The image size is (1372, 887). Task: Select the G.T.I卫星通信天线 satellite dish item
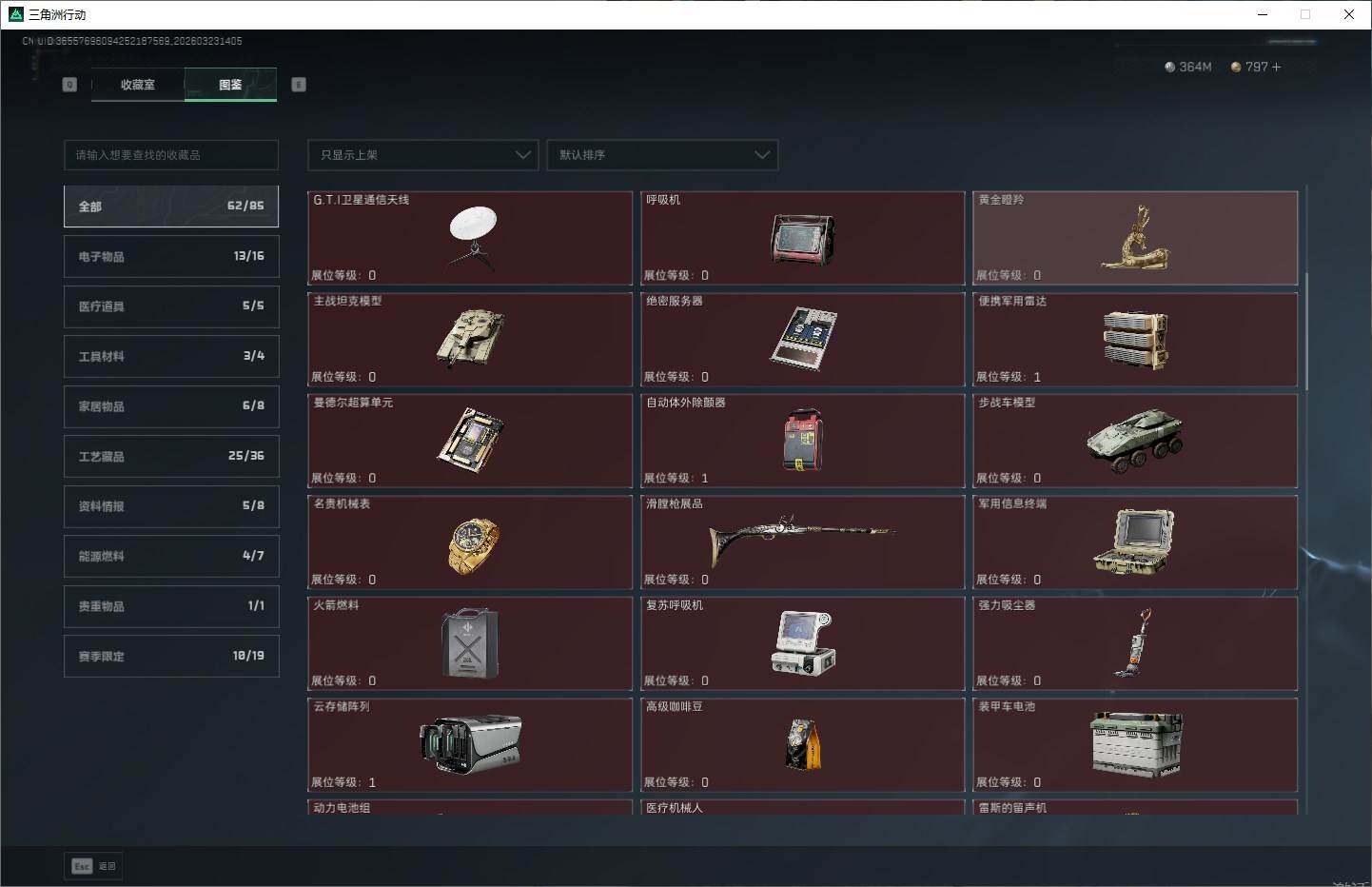[x=471, y=238]
